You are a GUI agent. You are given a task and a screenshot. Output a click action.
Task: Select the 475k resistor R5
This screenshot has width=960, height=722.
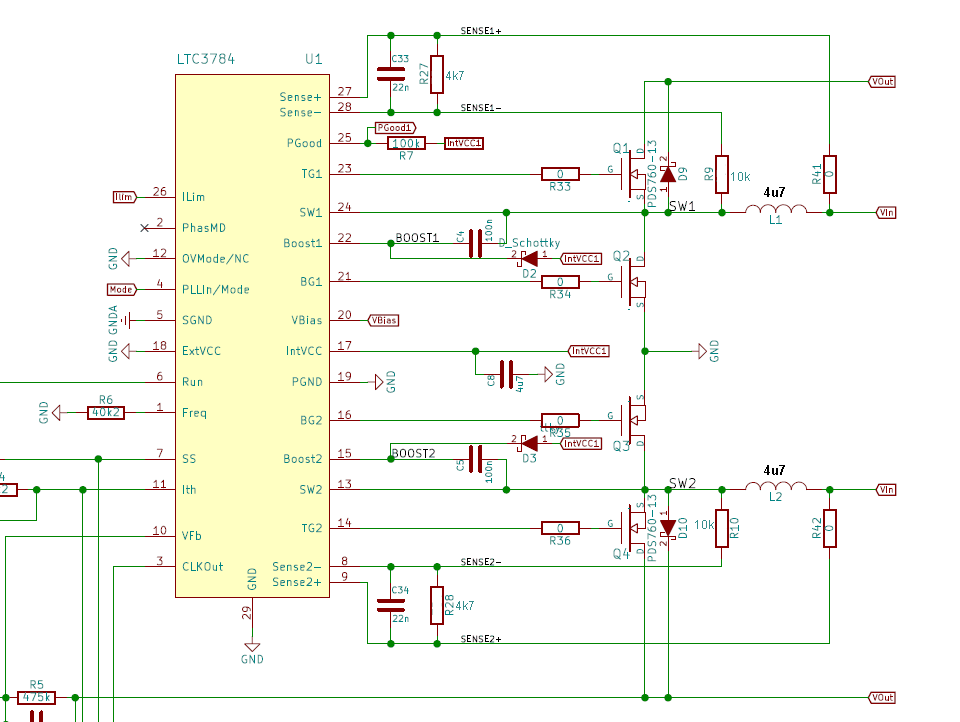click(x=36, y=698)
